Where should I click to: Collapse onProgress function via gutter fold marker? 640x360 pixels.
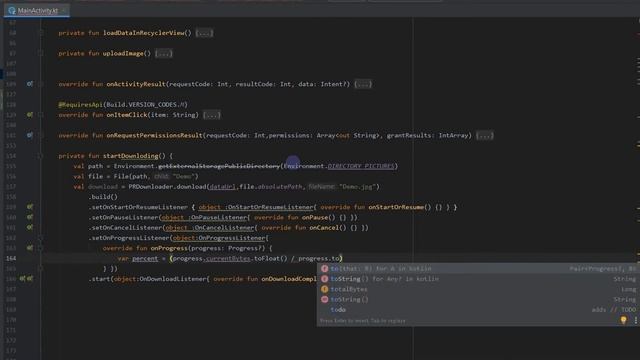pyautogui.click(x=40, y=248)
